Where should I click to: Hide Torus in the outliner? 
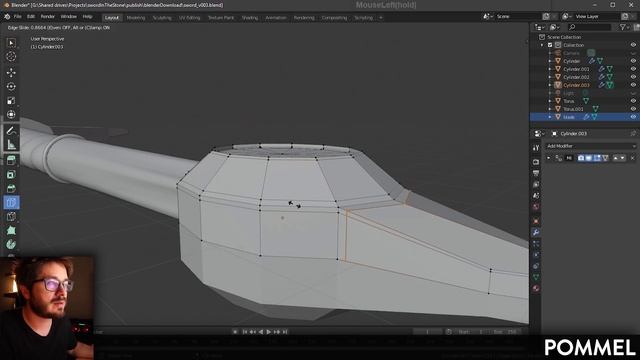pos(633,101)
